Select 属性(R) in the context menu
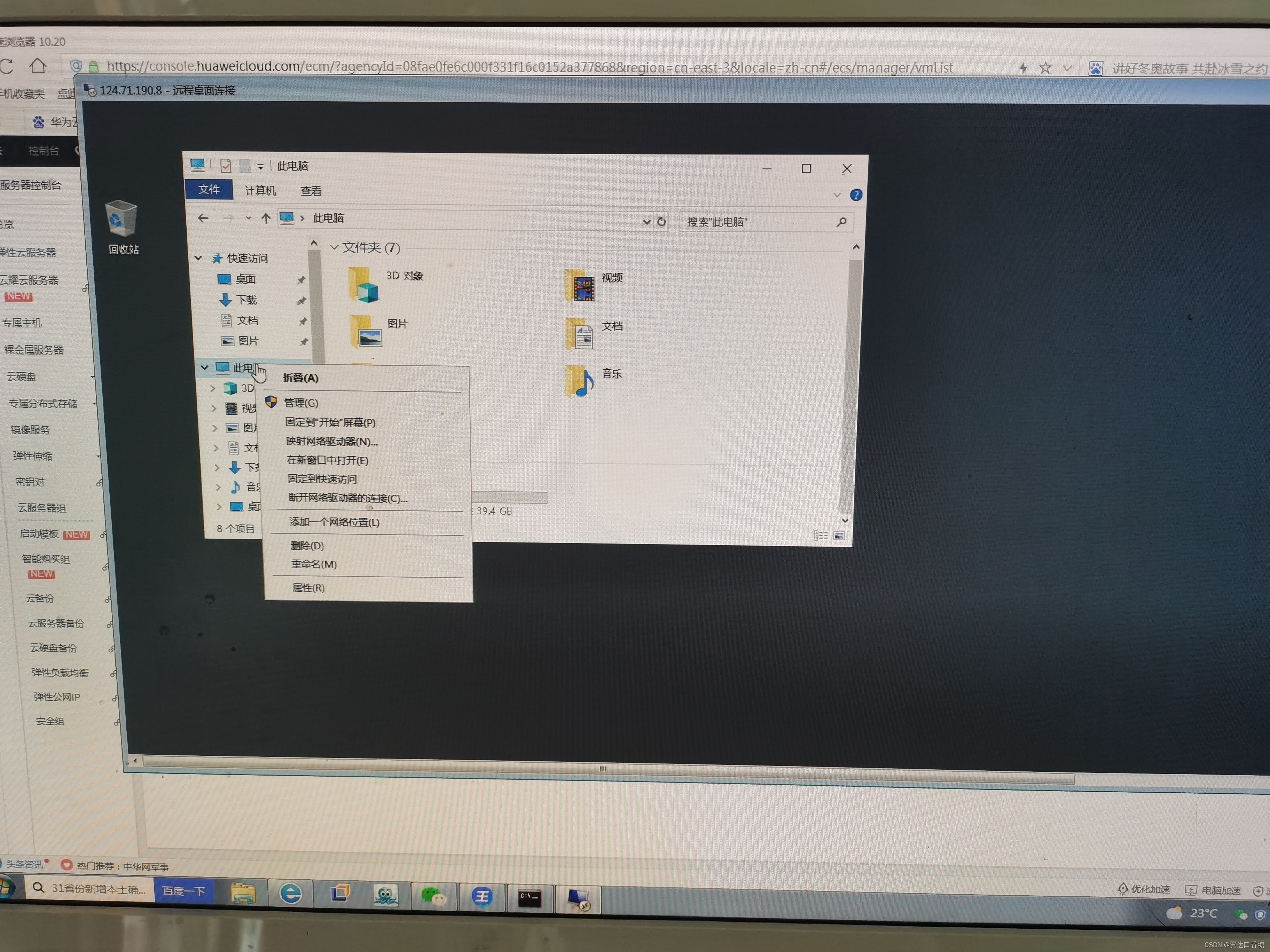This screenshot has height=952, width=1270. (x=308, y=588)
